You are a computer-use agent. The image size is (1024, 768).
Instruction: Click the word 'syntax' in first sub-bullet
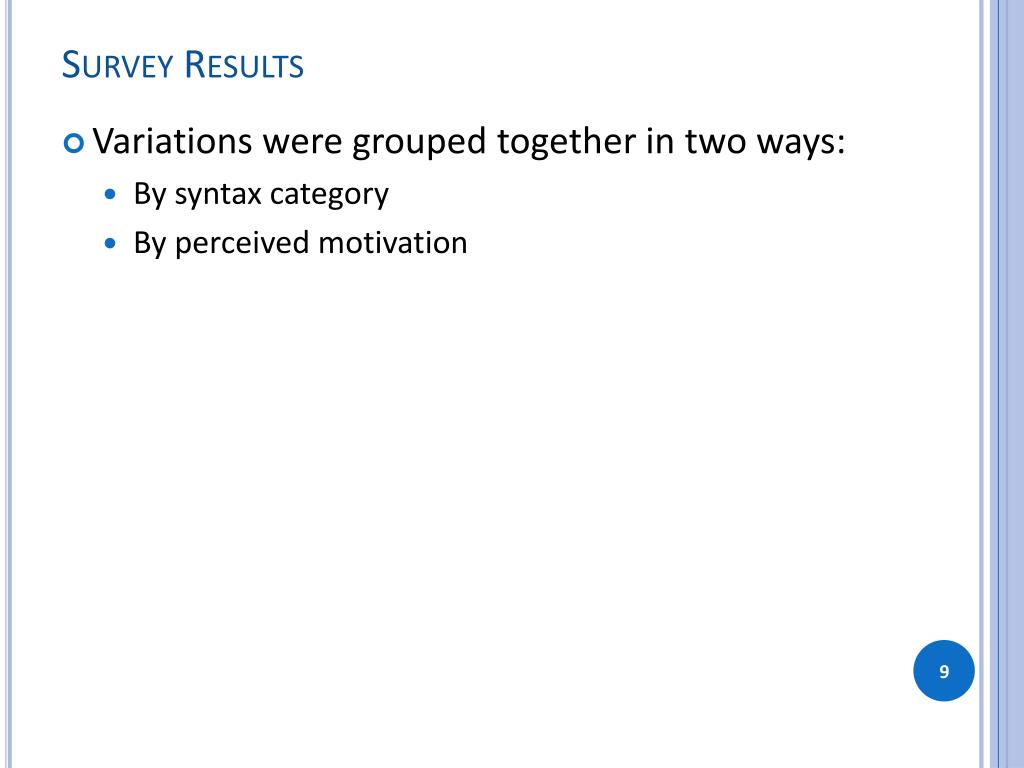click(217, 195)
